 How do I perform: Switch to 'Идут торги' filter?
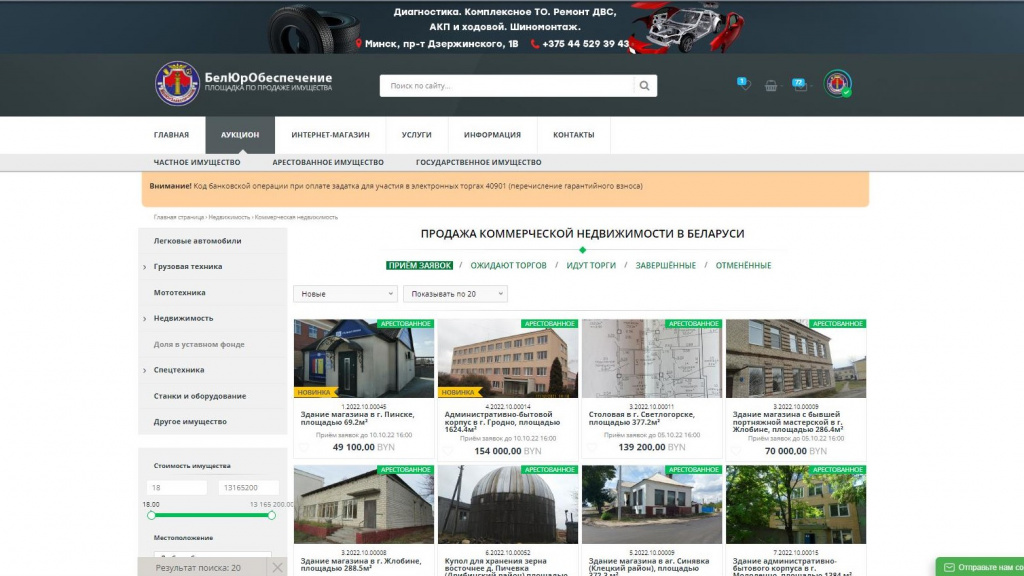591,265
